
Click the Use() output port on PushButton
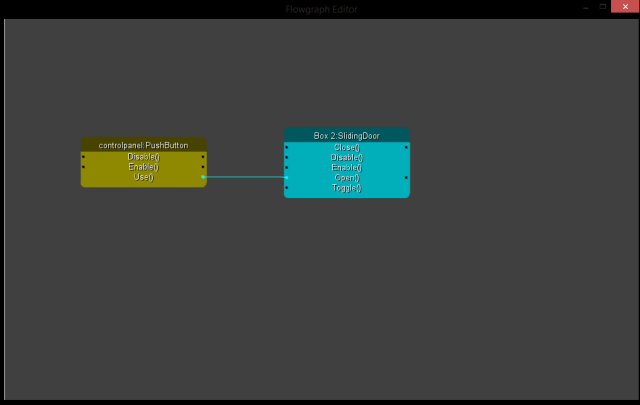203,177
